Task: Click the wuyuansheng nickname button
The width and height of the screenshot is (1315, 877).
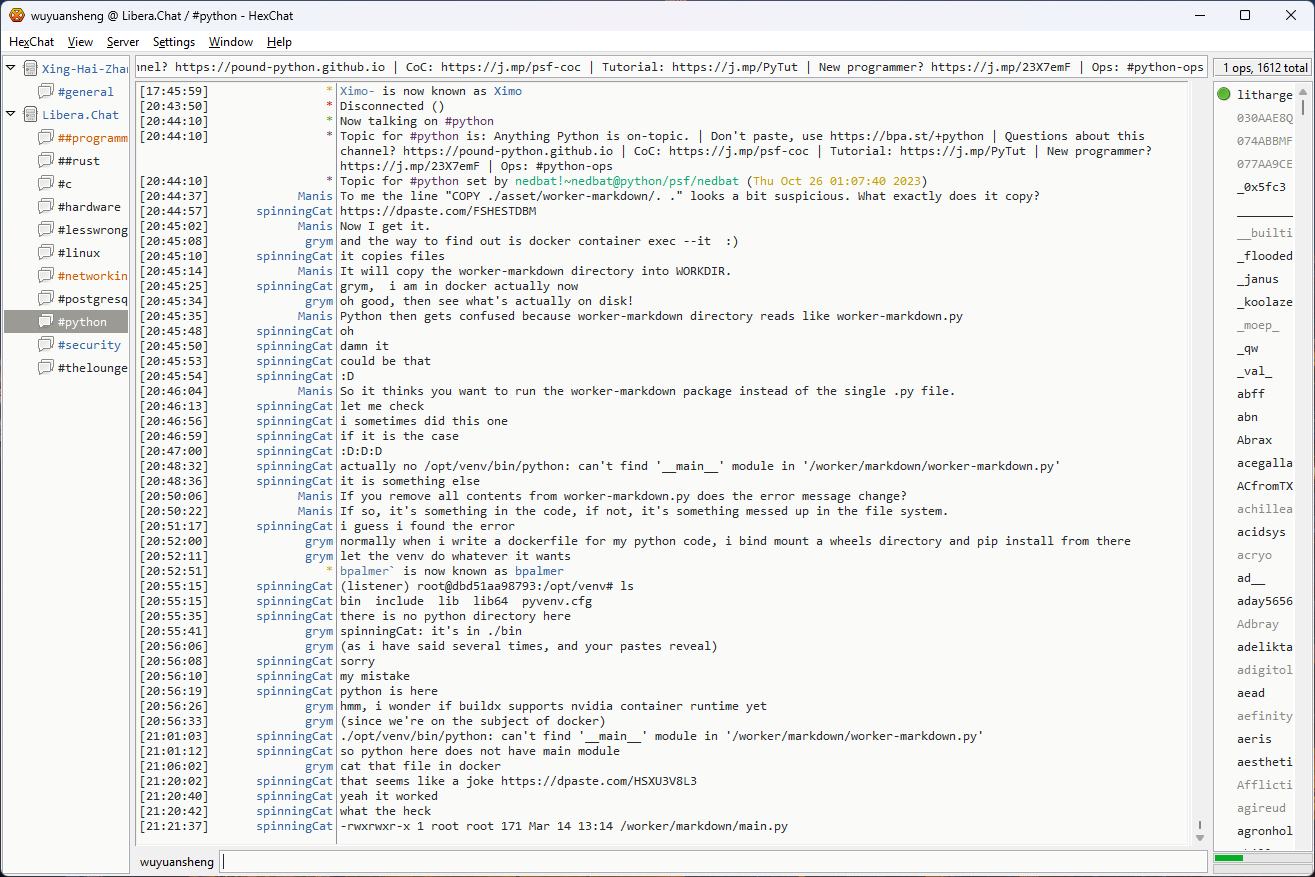Action: (x=176, y=861)
